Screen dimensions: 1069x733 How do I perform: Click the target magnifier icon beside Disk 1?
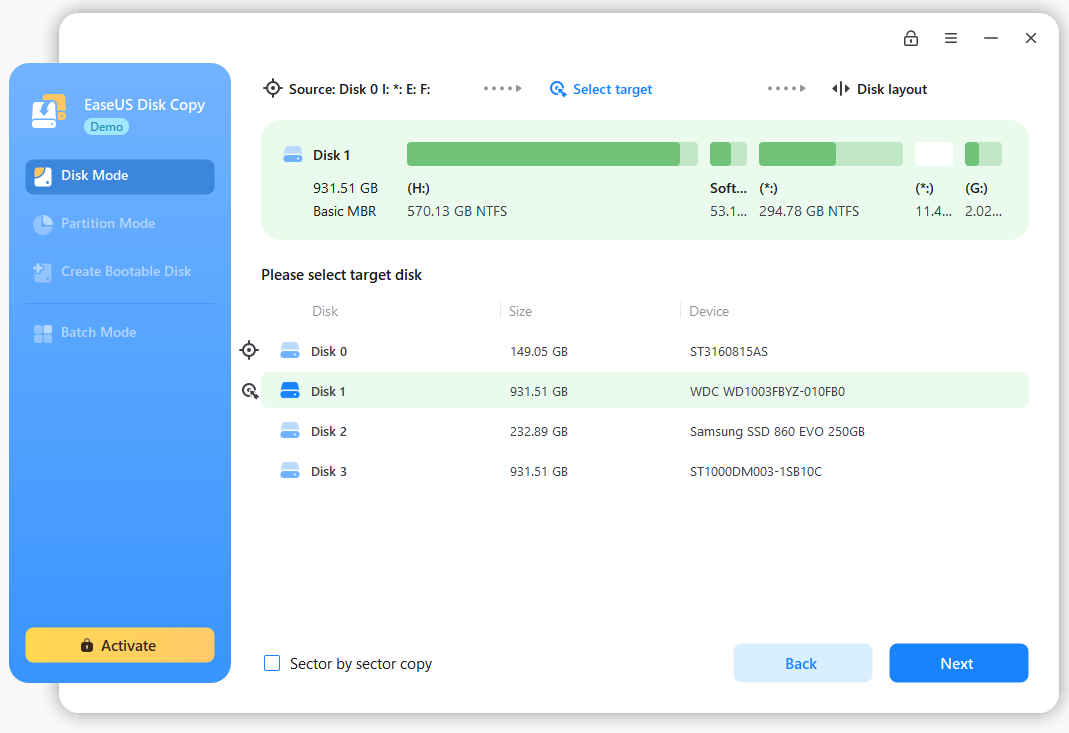[249, 390]
